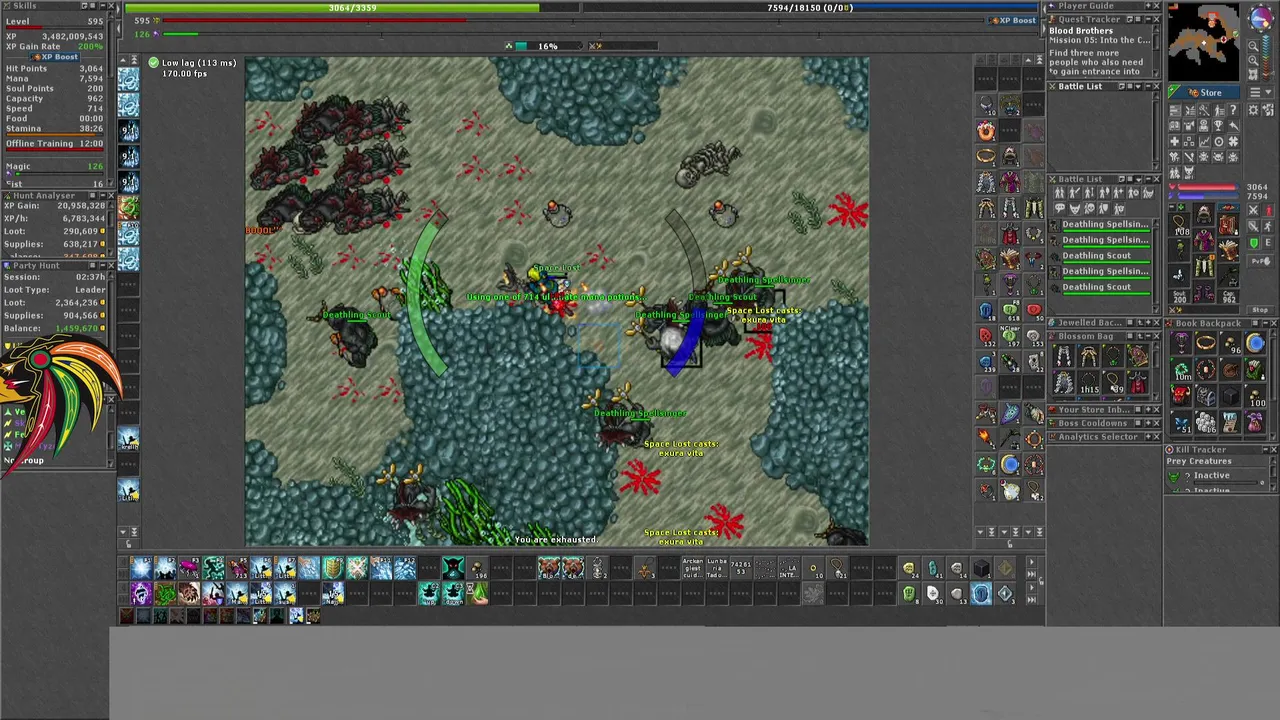
Task: Expand the Boss Cooldowns panel
Action: tap(1148, 423)
